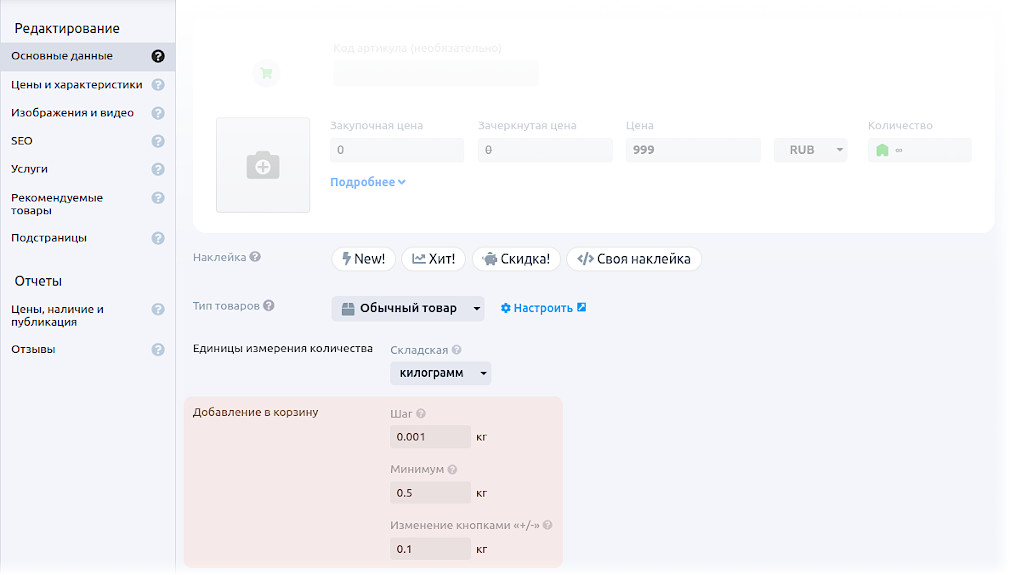Apply the New! sticker
The height and width of the screenshot is (575, 1010).
pos(363,259)
